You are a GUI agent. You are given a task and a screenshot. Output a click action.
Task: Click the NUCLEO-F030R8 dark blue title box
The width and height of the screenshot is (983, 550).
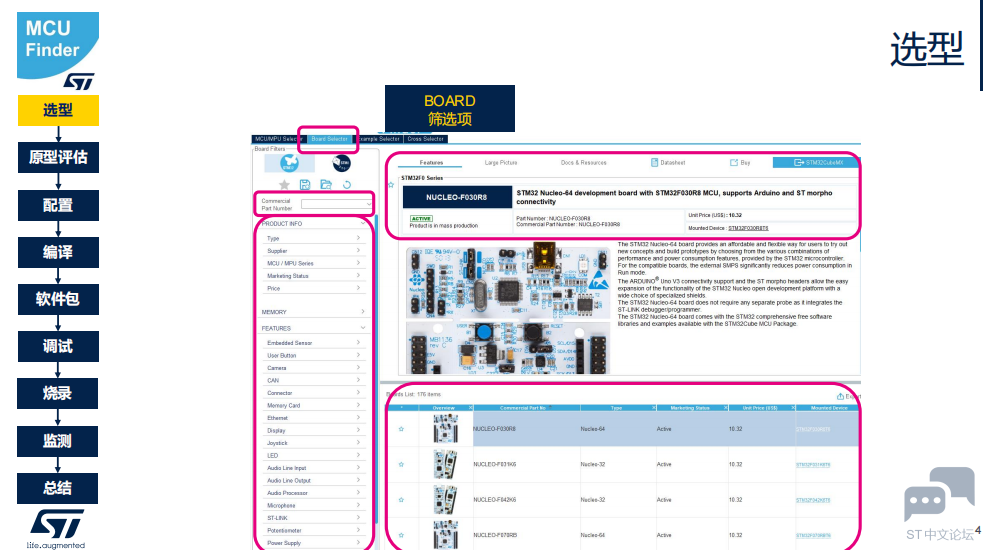click(x=457, y=197)
